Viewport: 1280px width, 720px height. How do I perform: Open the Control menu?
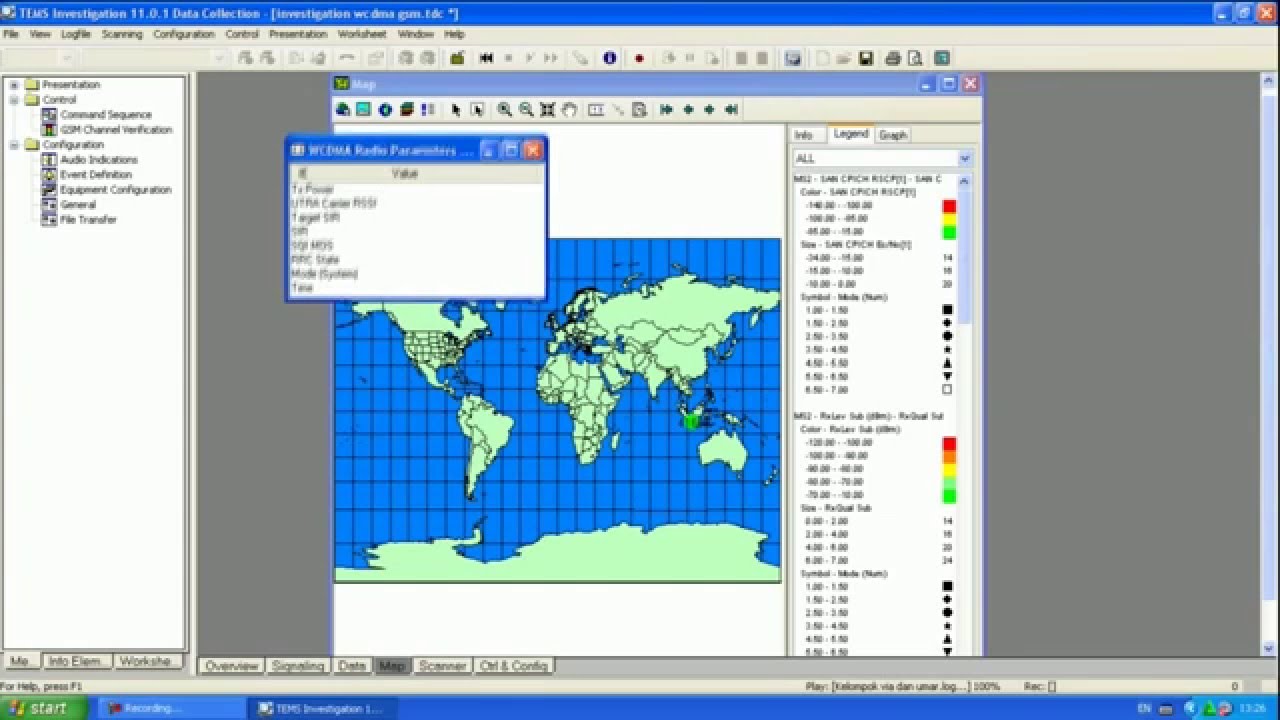pos(242,34)
